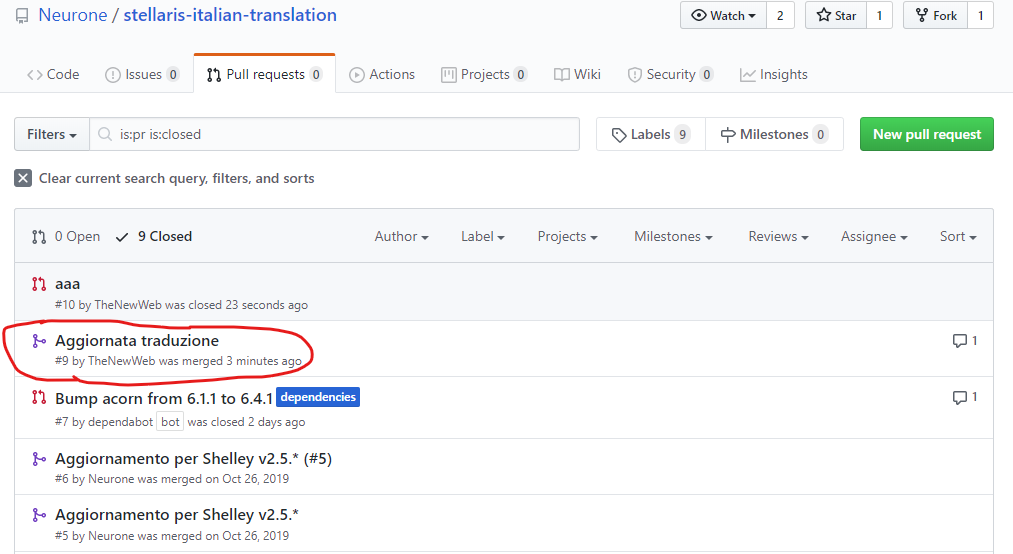
Task: Fork this repository
Action: coord(935,15)
